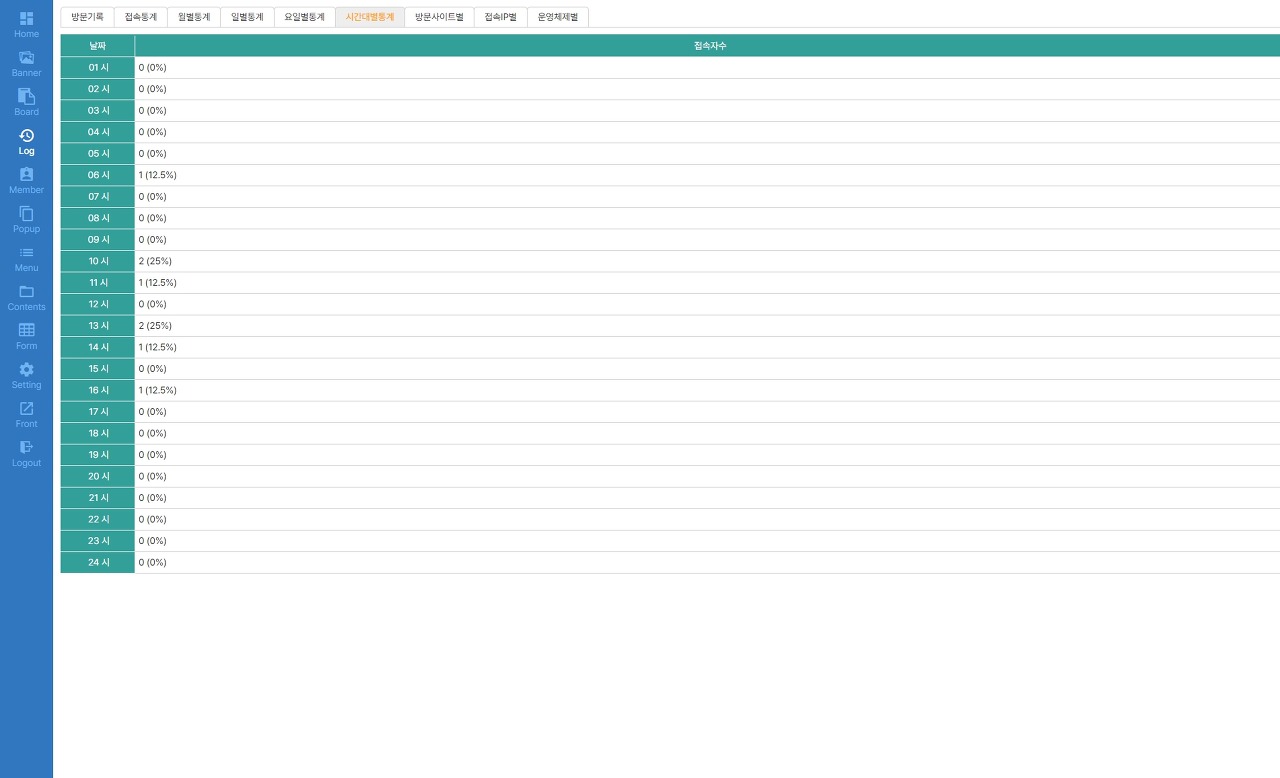Click the 12 시 row label
This screenshot has height=778, width=1280.
pos(97,304)
